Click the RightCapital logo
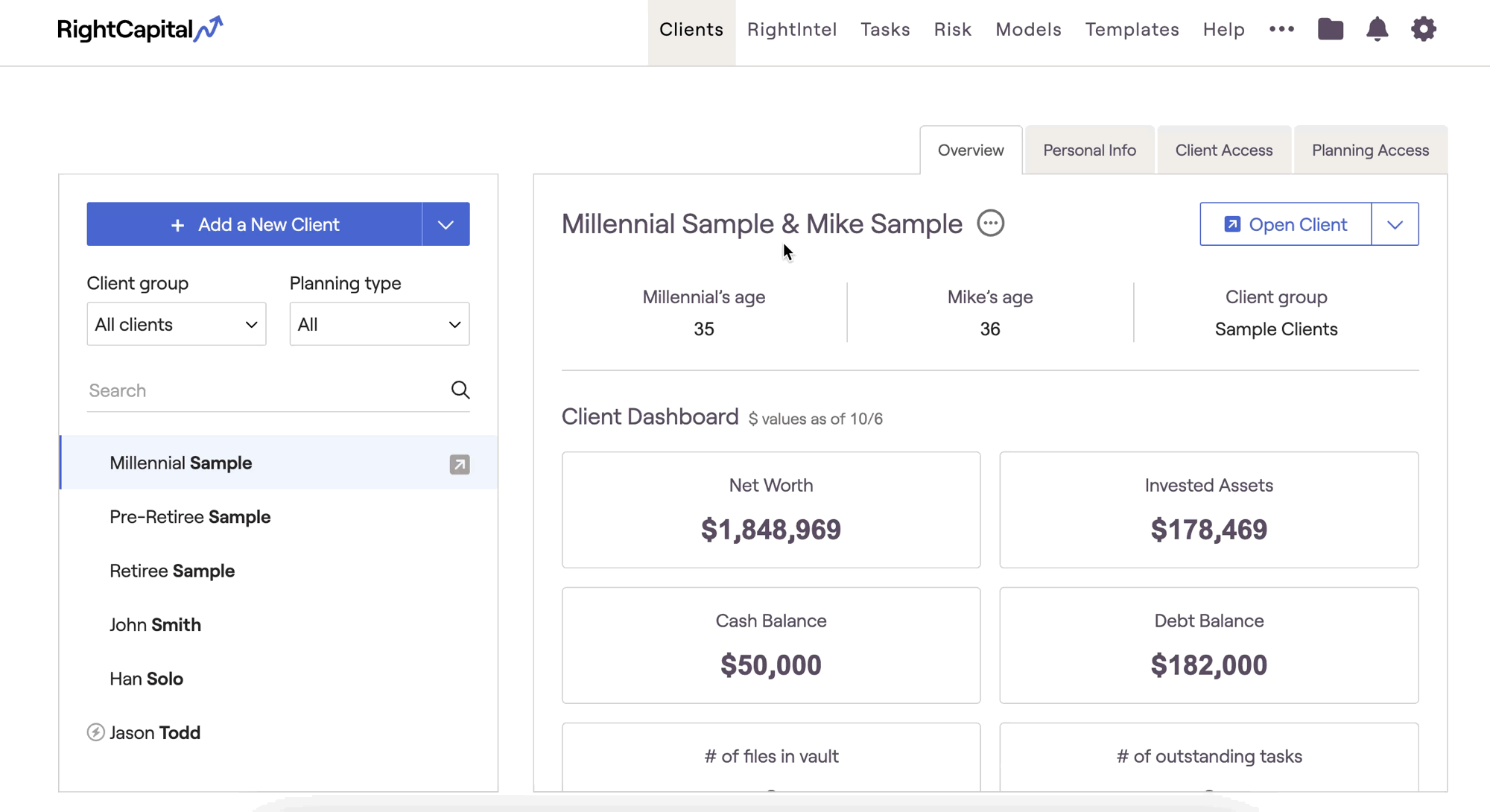1490x812 pixels. [x=140, y=29]
